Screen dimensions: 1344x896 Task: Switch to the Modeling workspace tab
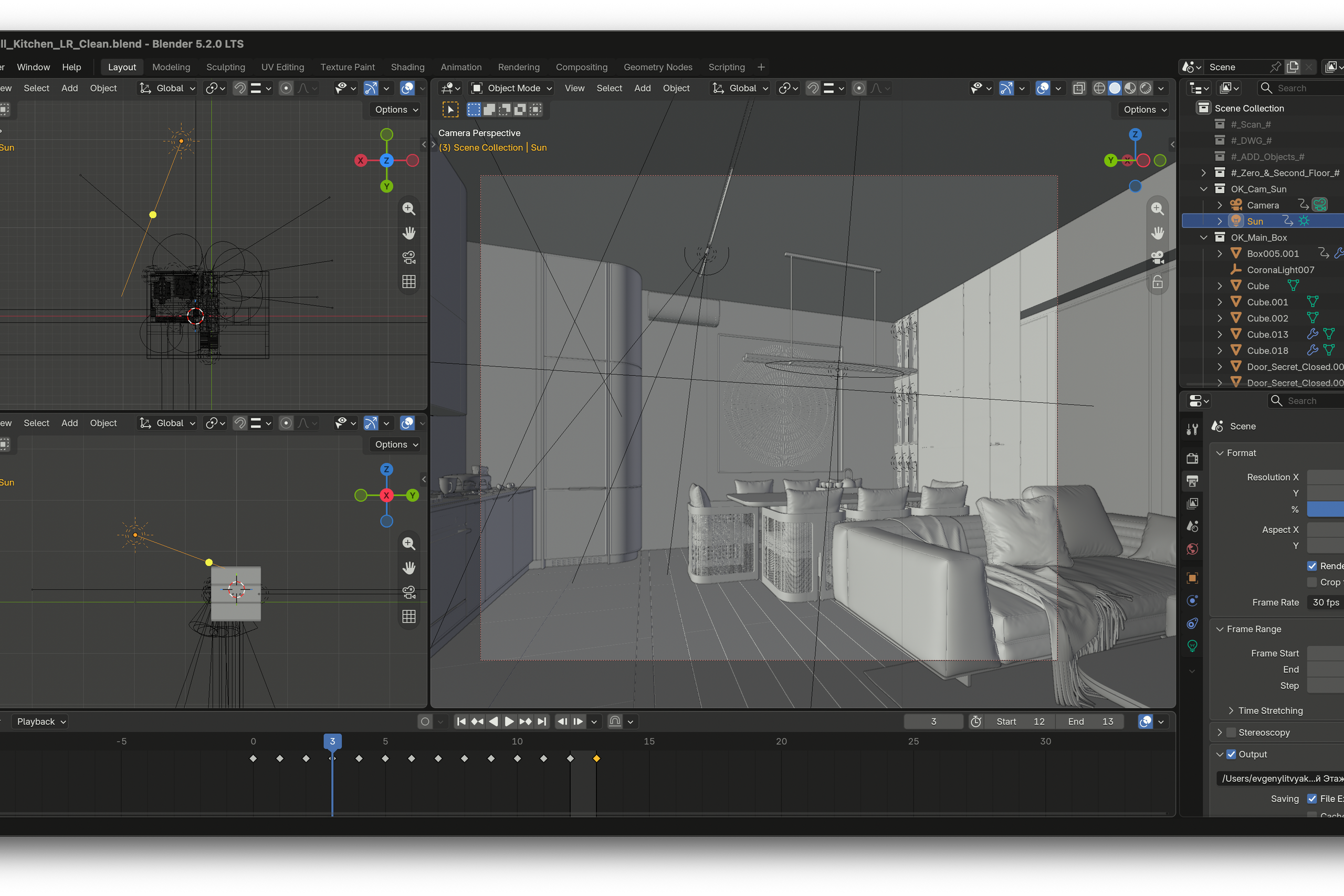[x=171, y=67]
